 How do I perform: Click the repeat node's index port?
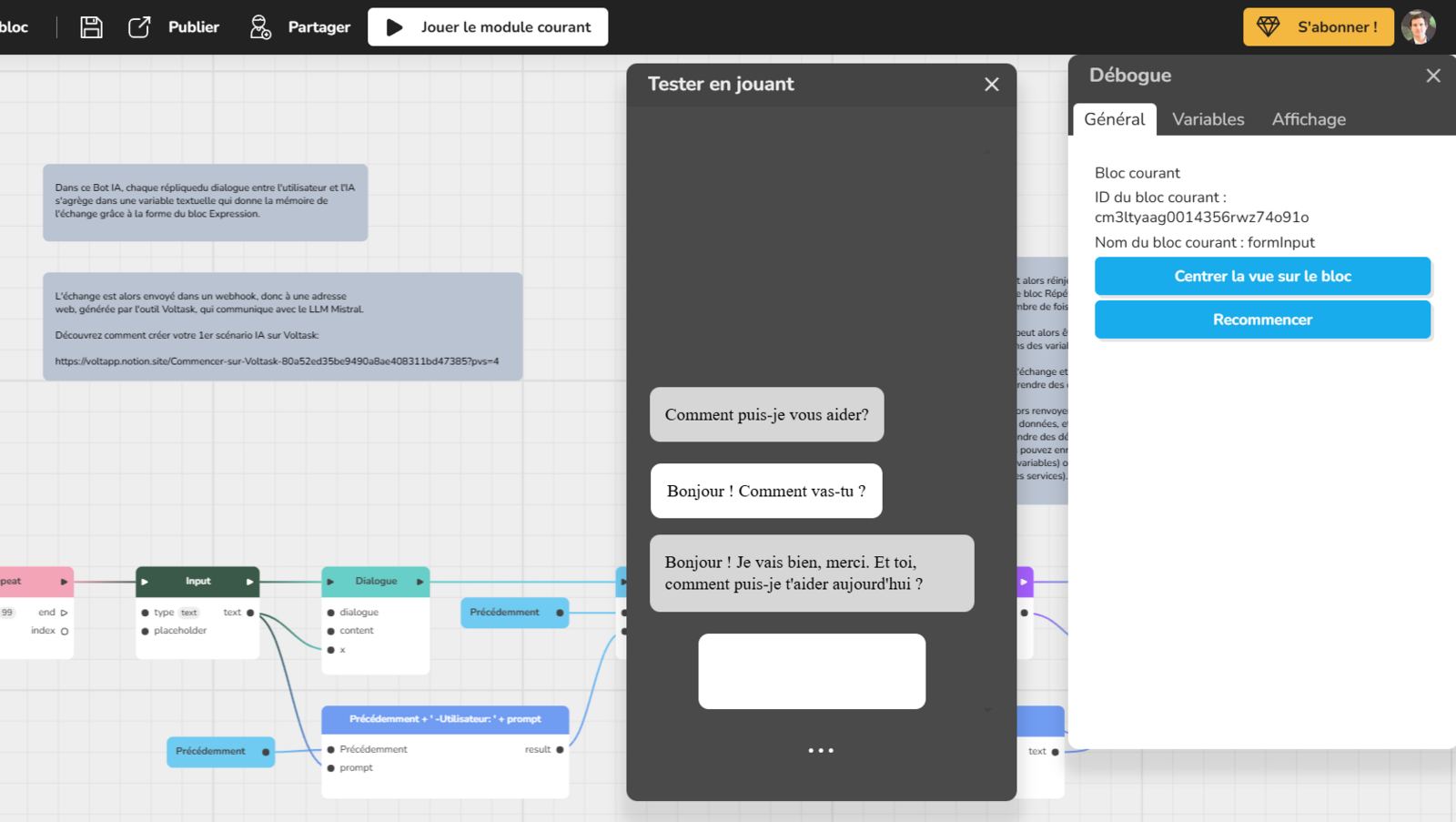[x=65, y=631]
